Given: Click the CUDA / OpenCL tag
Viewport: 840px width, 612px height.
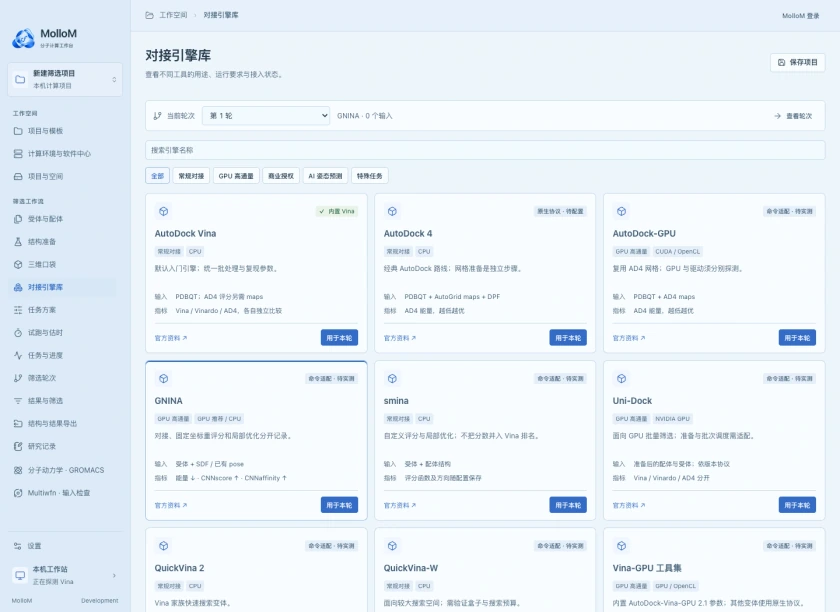Looking at the screenshot, I should (678, 251).
